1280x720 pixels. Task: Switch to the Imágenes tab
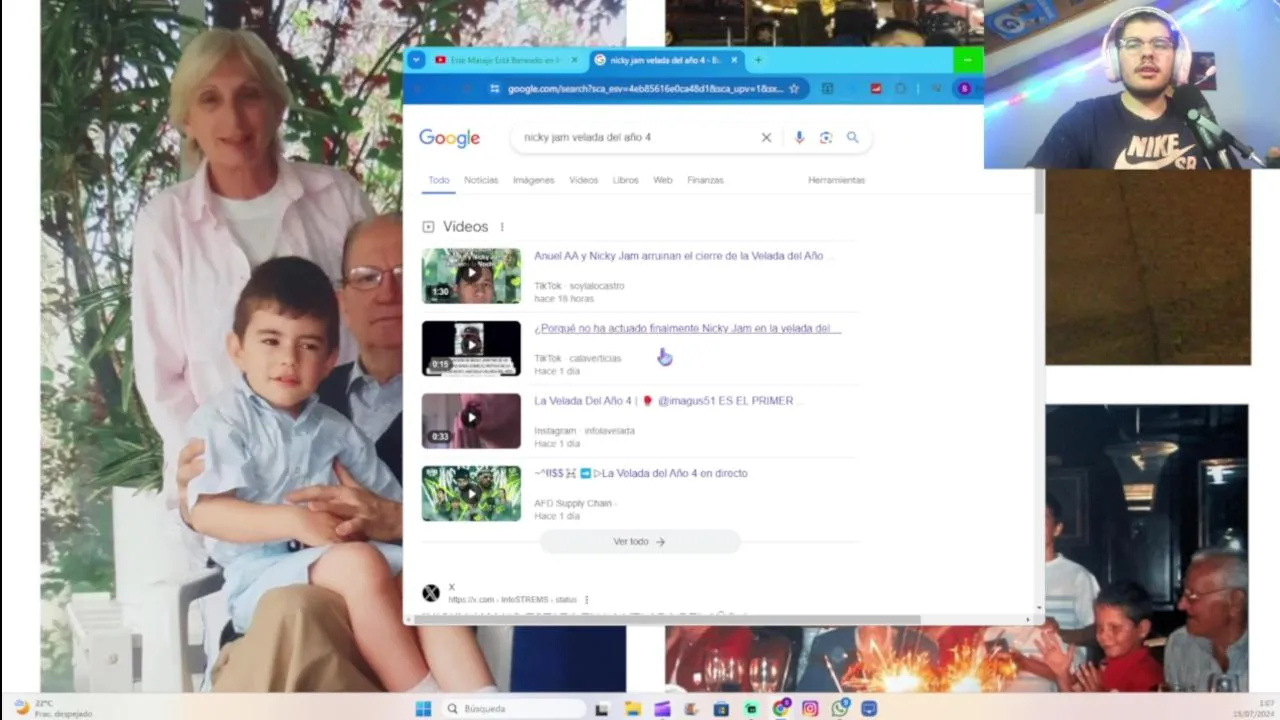click(534, 180)
